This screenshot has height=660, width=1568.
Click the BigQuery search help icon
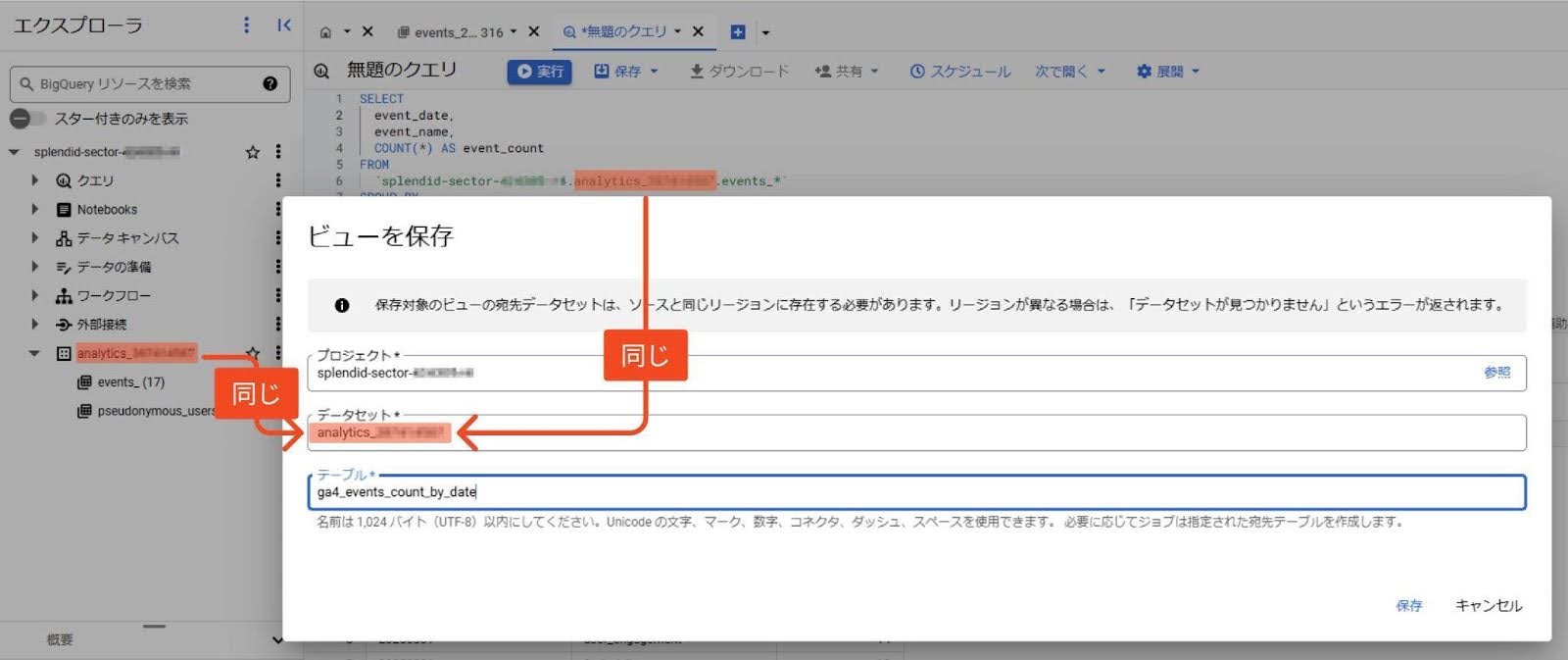coord(269,84)
